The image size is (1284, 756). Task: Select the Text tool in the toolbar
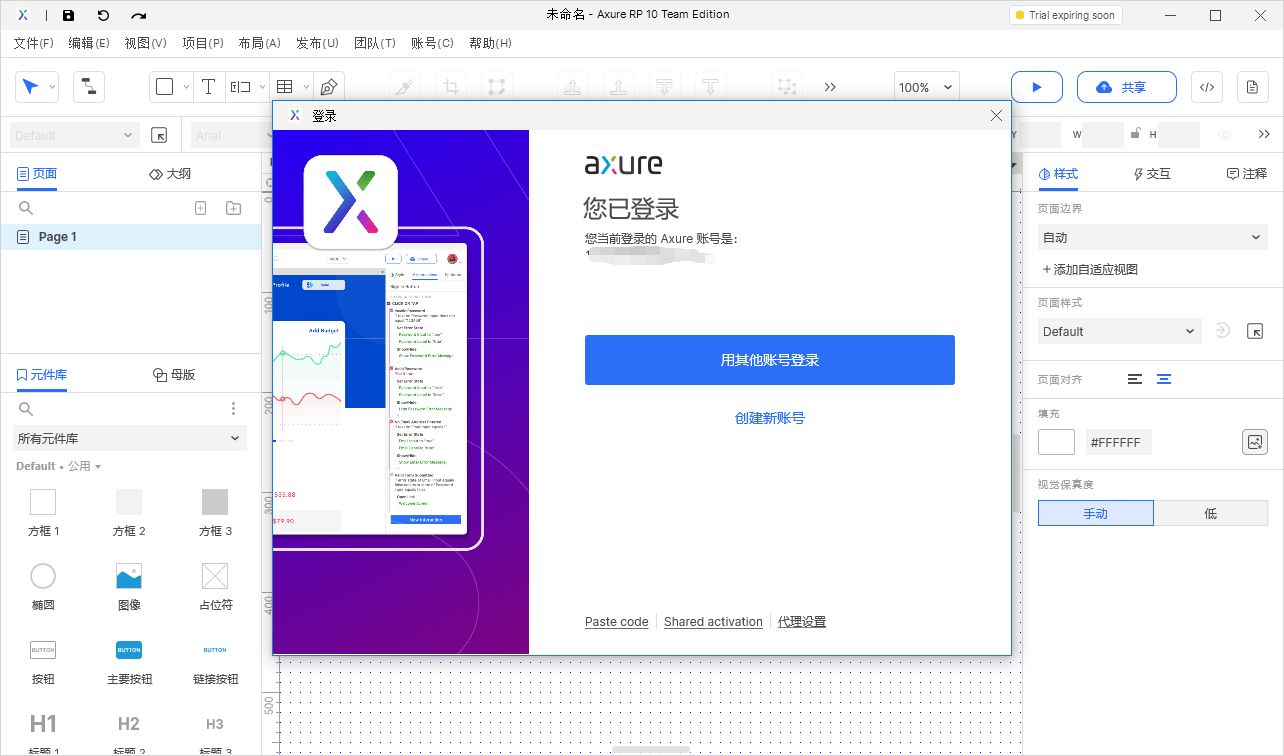click(x=209, y=86)
